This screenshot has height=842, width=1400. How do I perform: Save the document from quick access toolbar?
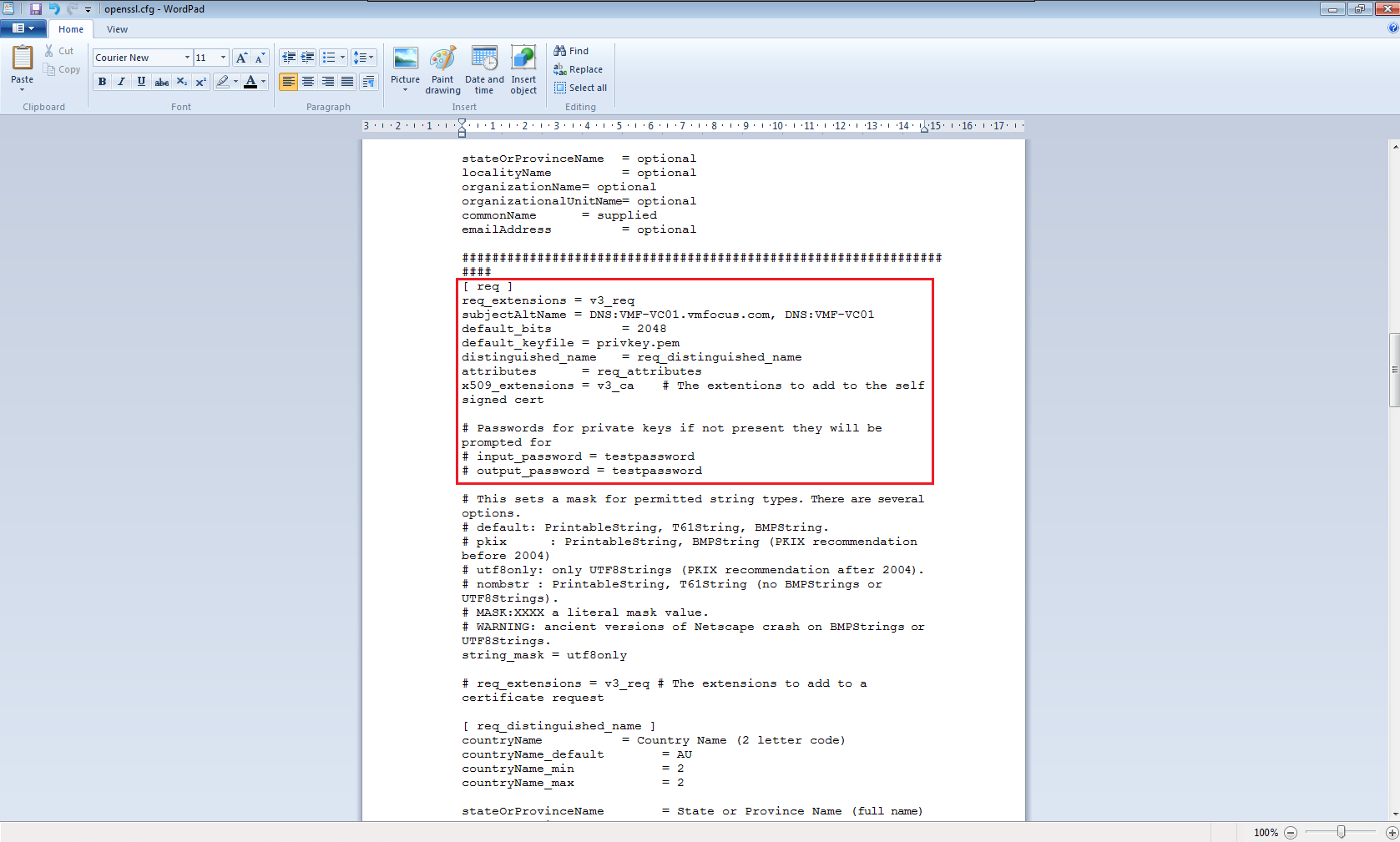coord(36,9)
